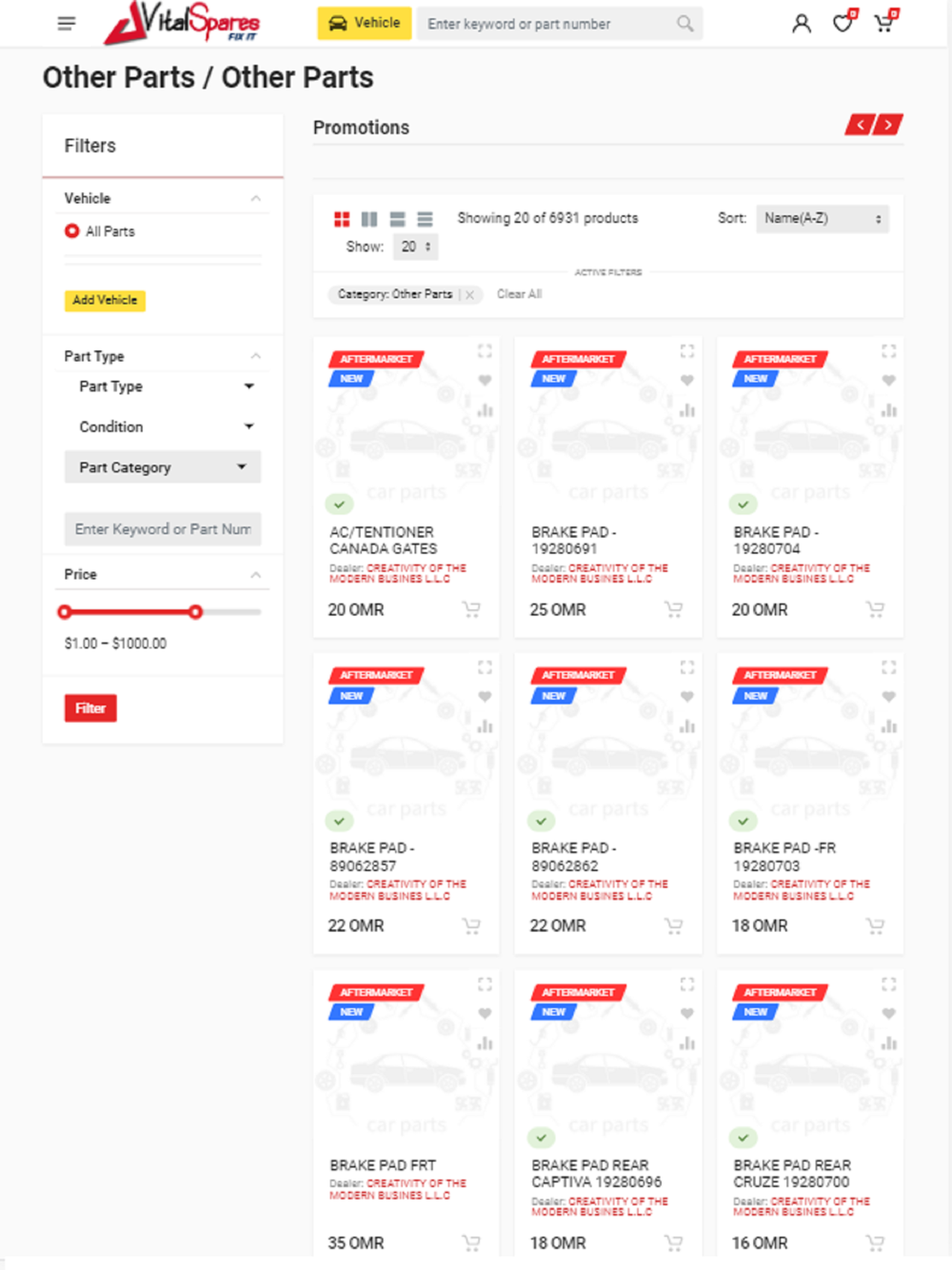Open BRAKE PAD - 89062857 product image

407,747
